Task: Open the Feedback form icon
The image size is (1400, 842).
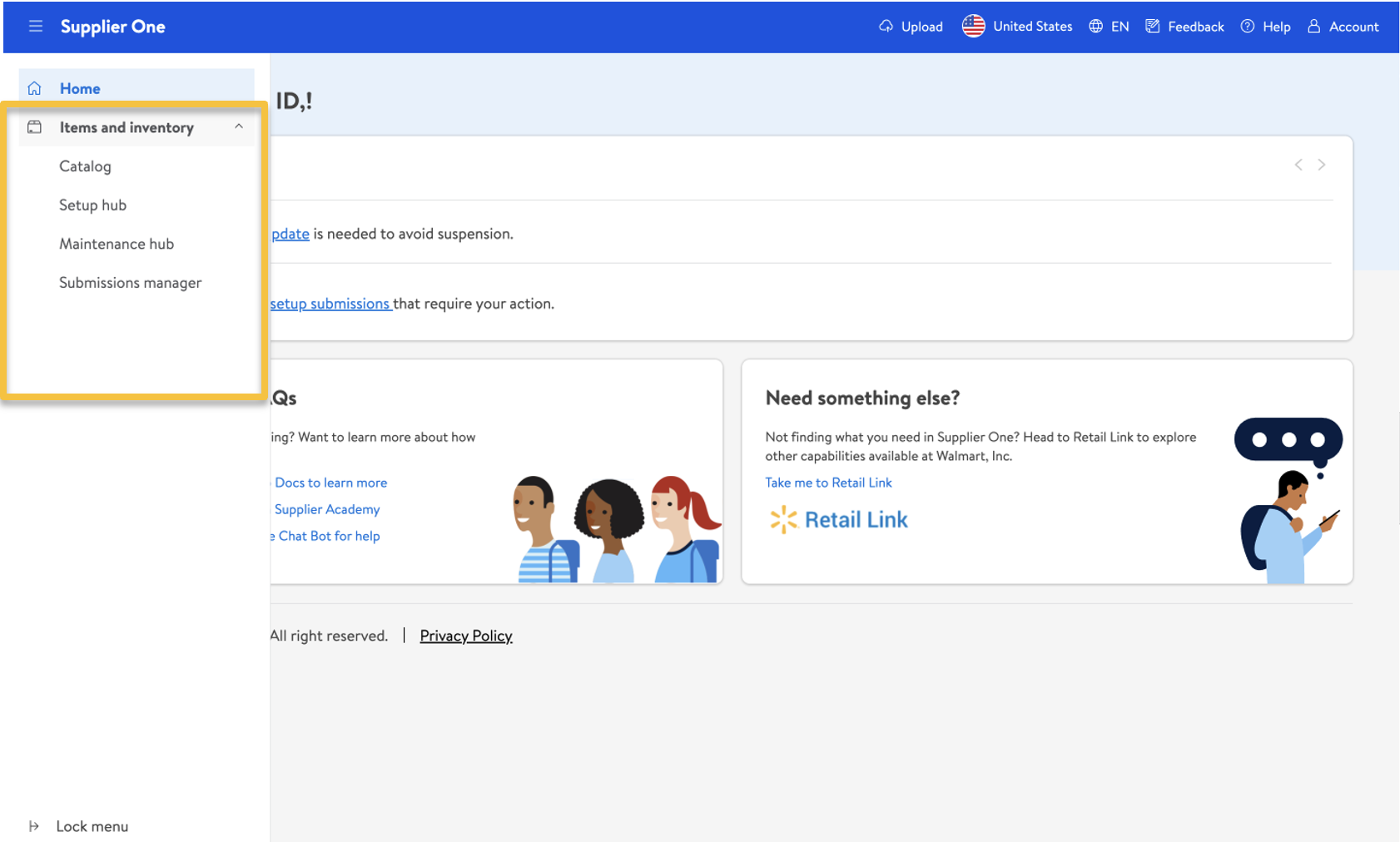Action: coord(1153,27)
